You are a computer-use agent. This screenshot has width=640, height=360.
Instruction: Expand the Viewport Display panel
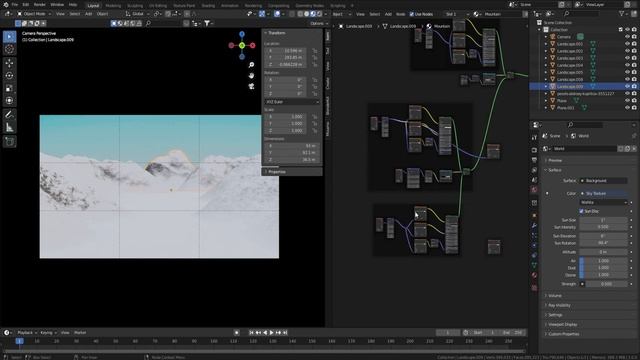click(562, 324)
